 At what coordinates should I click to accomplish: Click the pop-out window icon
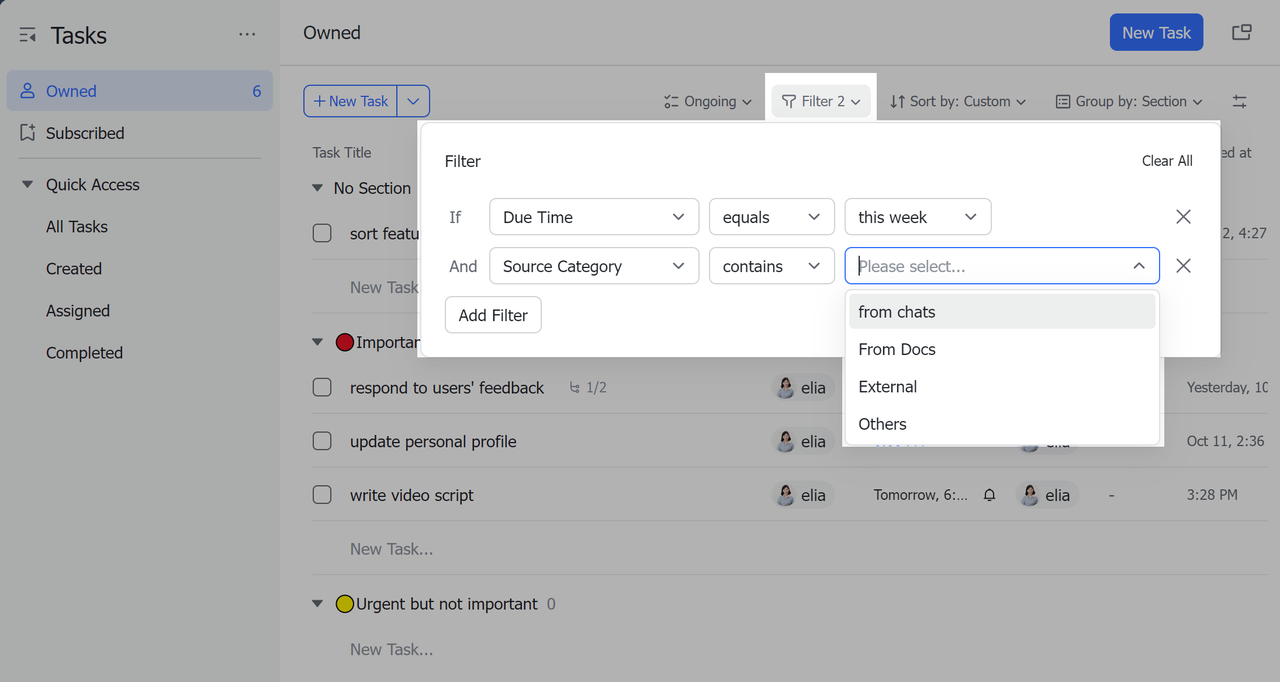click(1241, 33)
